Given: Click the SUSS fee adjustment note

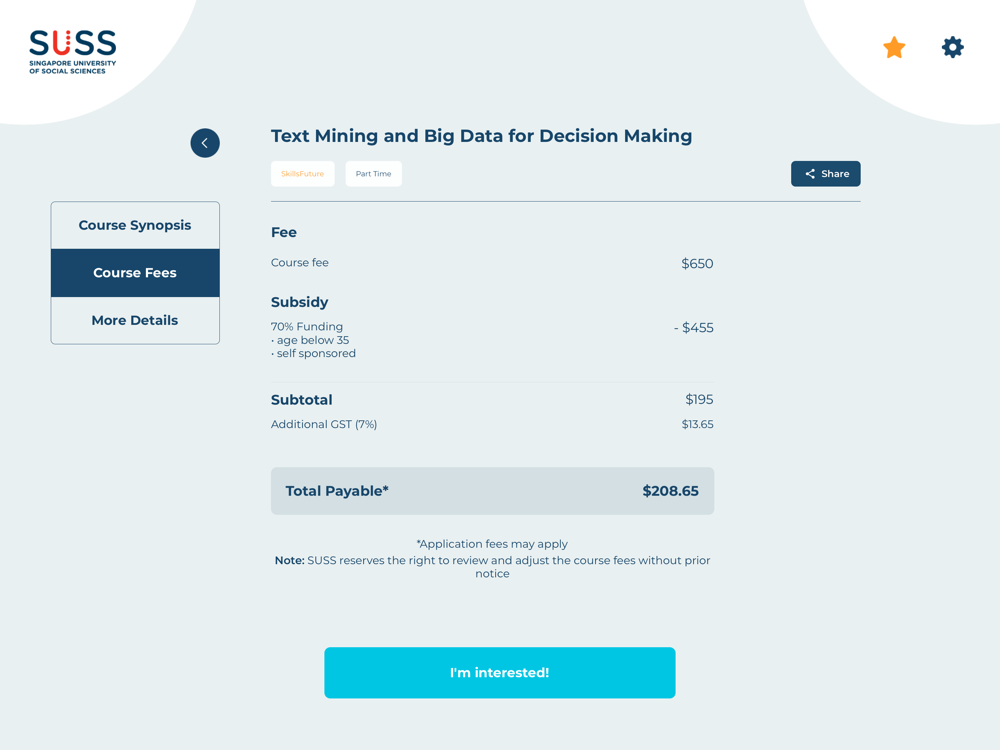Looking at the screenshot, I should (492, 566).
